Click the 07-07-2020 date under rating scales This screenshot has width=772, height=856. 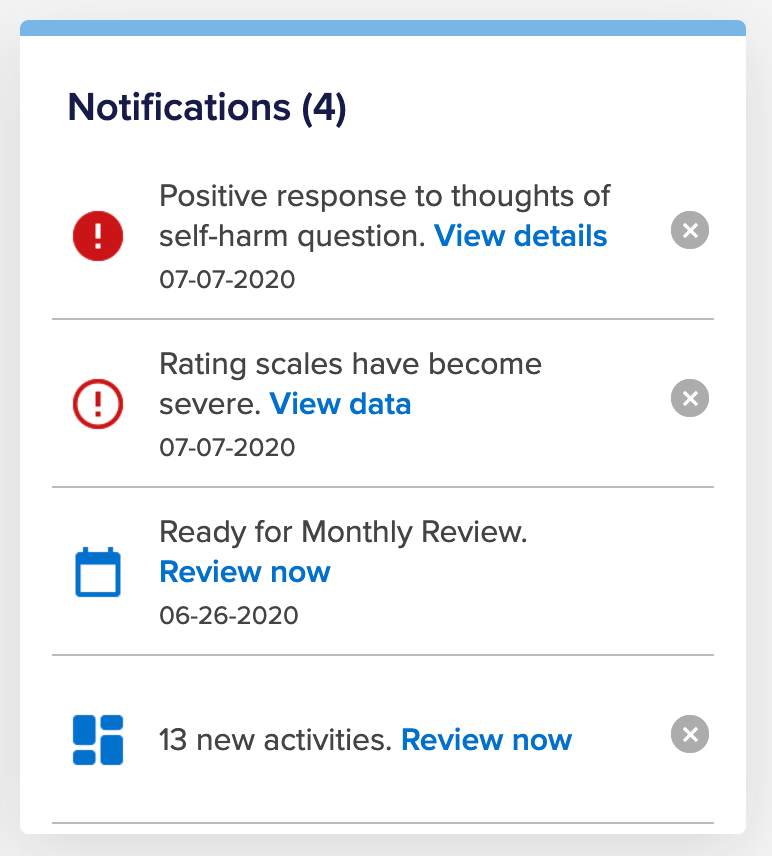pyautogui.click(x=227, y=448)
